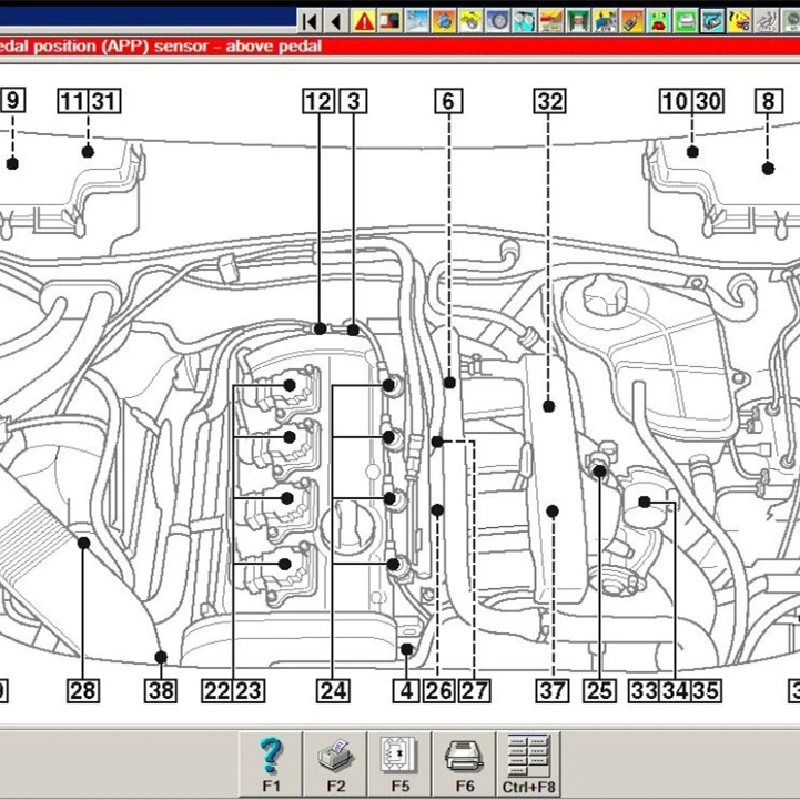
Task: Click component label 11
Action: coord(74,101)
